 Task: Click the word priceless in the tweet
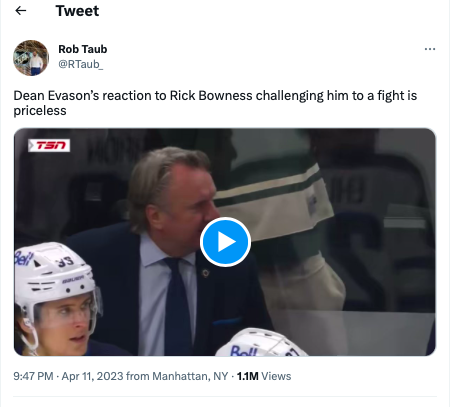coord(40,111)
